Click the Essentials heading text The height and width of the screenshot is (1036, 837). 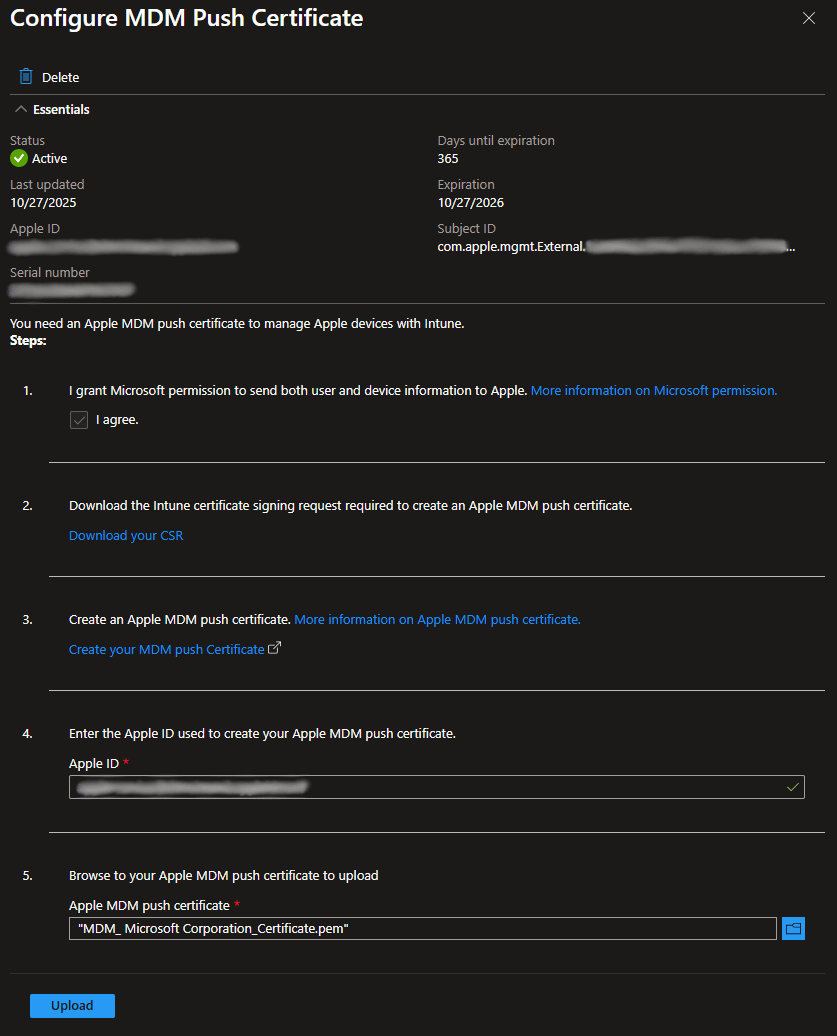61,110
